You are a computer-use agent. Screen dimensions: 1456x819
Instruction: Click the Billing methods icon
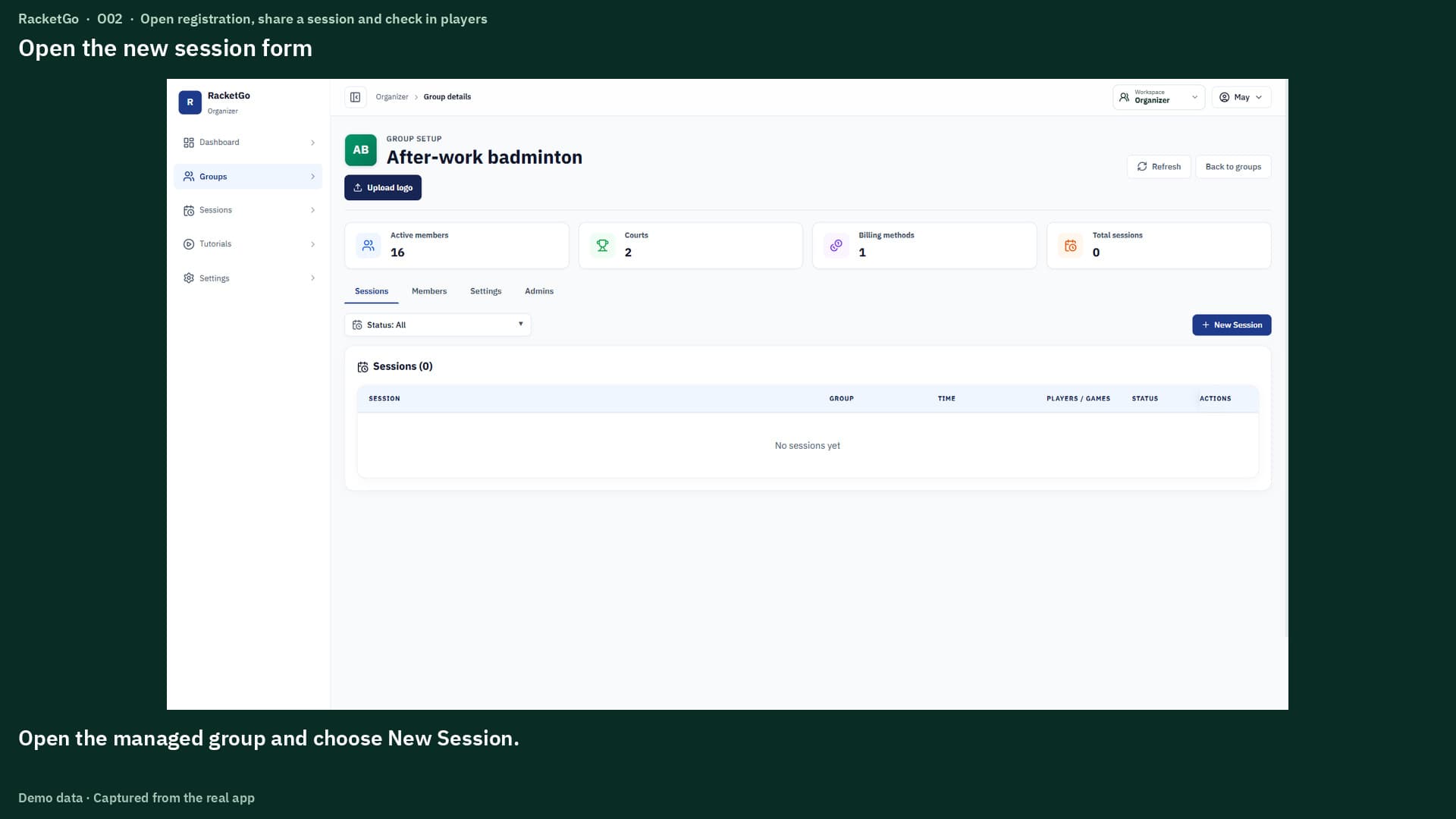click(836, 246)
